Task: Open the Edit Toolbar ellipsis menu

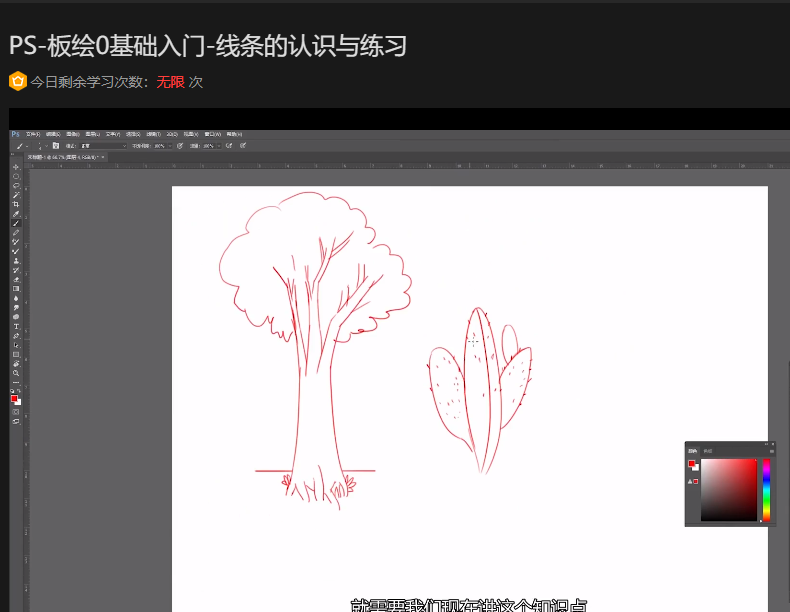Action: pyautogui.click(x=16, y=383)
